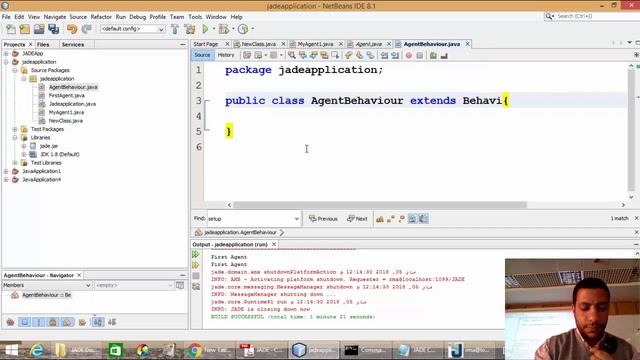Close the NewClass.java tab
The image size is (640, 360).
(283, 44)
